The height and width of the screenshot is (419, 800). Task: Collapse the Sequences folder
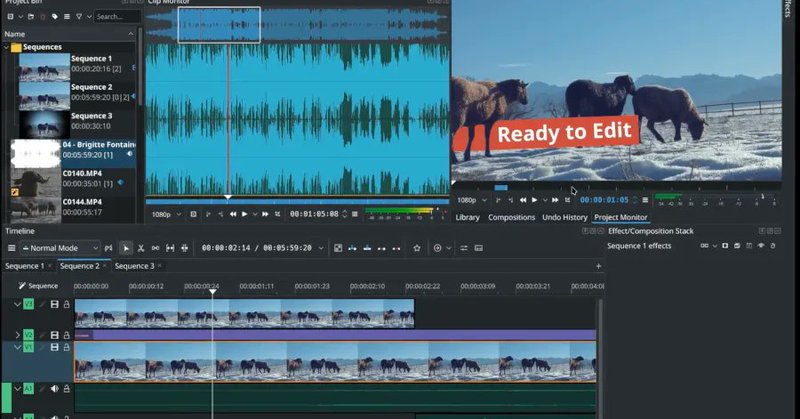coord(7,47)
